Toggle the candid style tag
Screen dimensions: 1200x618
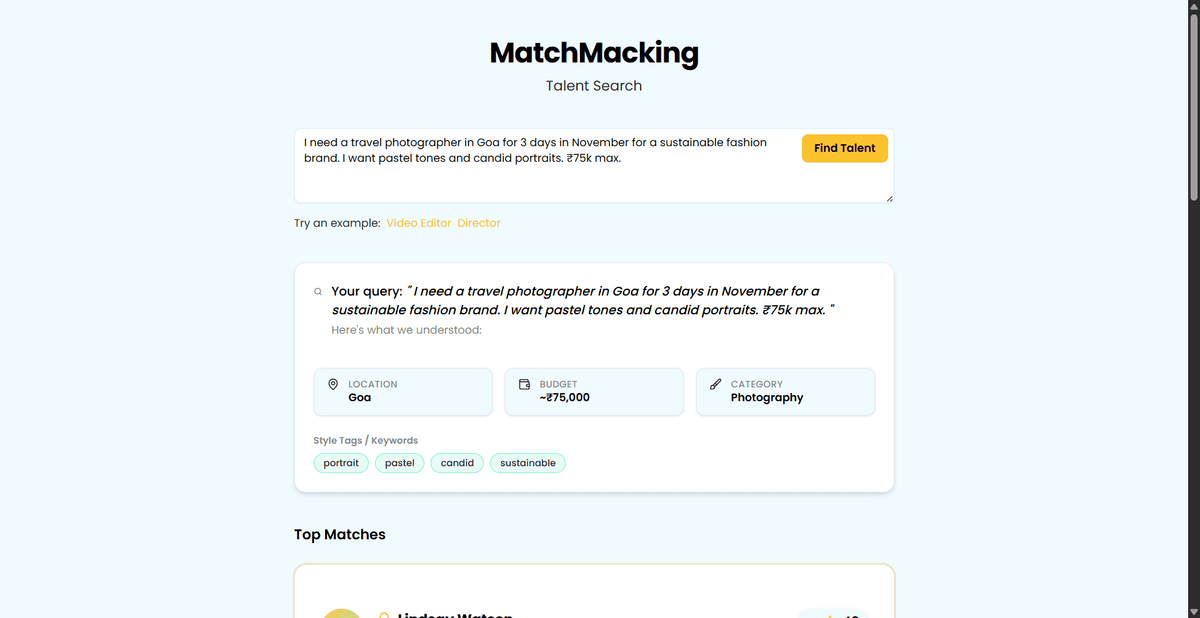coord(456,462)
